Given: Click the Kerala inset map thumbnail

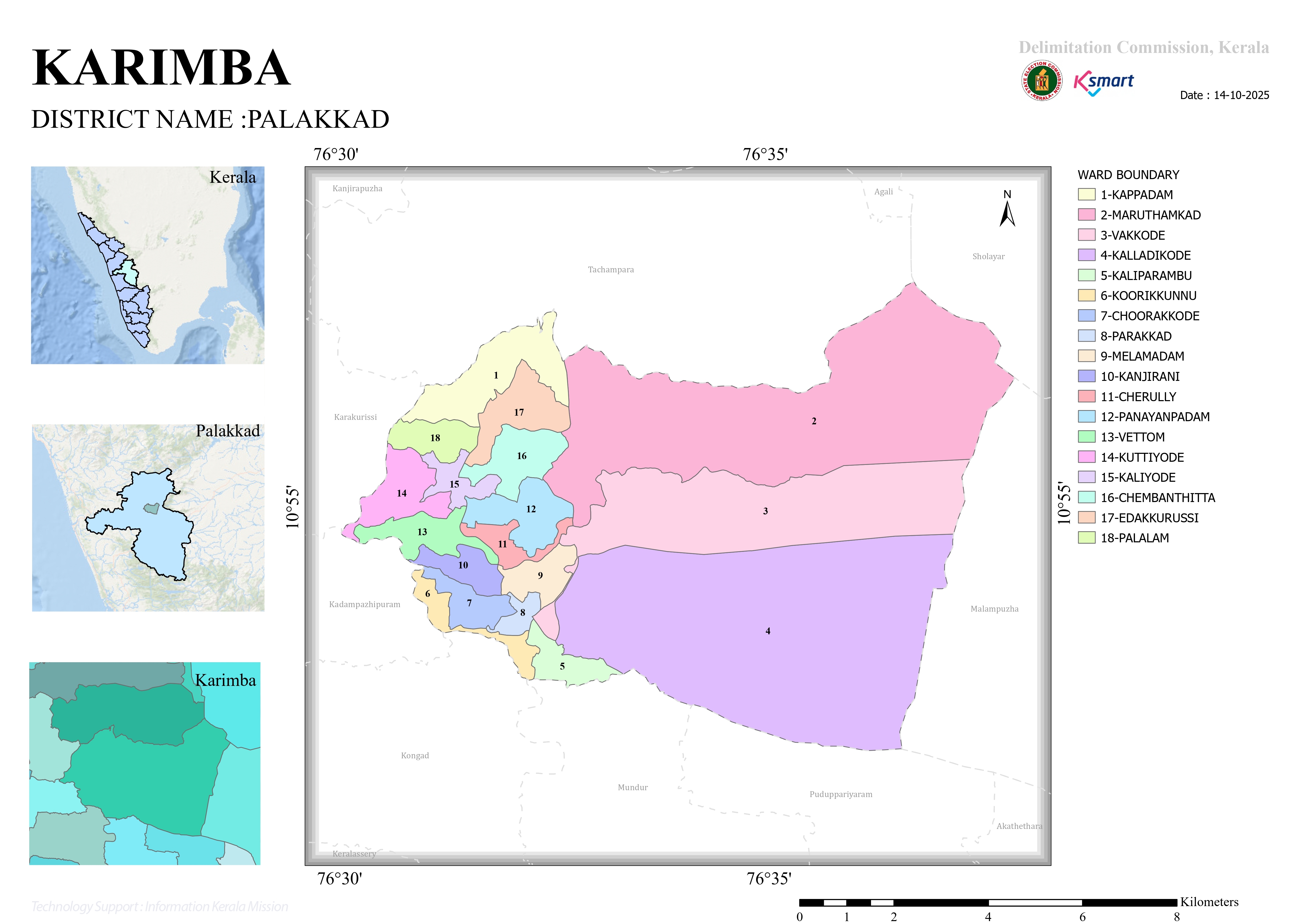Looking at the screenshot, I should (x=148, y=265).
